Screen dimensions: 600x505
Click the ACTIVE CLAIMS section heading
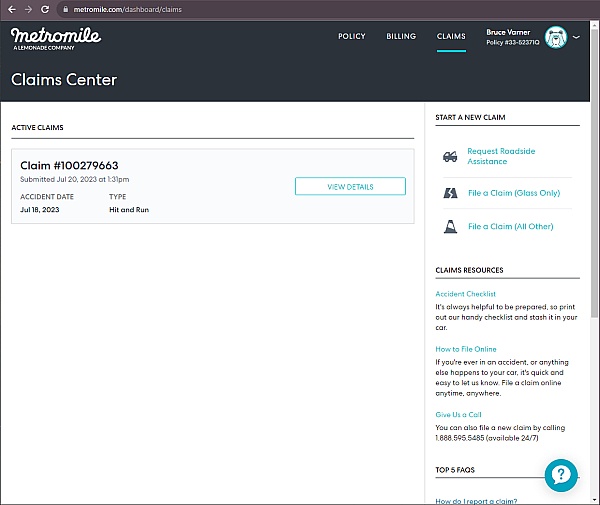[x=38, y=127]
